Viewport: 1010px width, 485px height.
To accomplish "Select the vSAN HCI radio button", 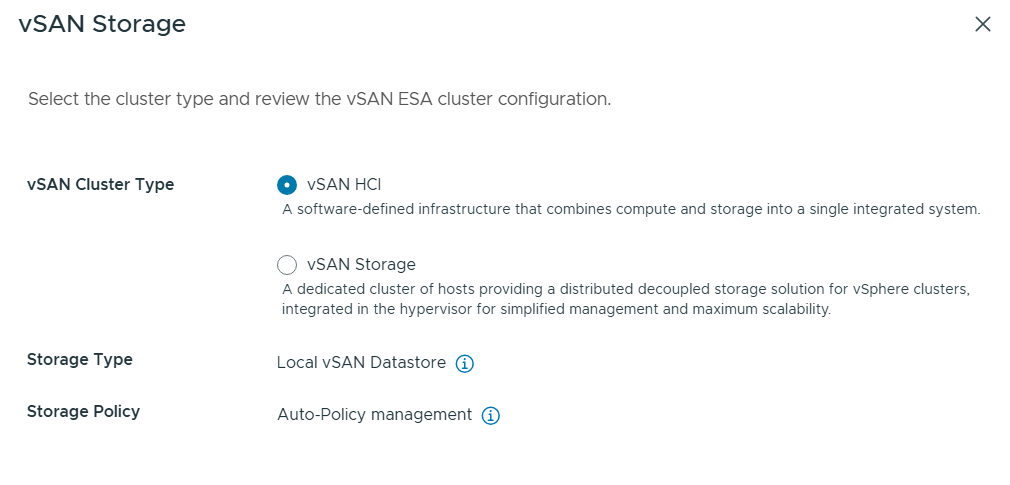I will click(x=287, y=185).
